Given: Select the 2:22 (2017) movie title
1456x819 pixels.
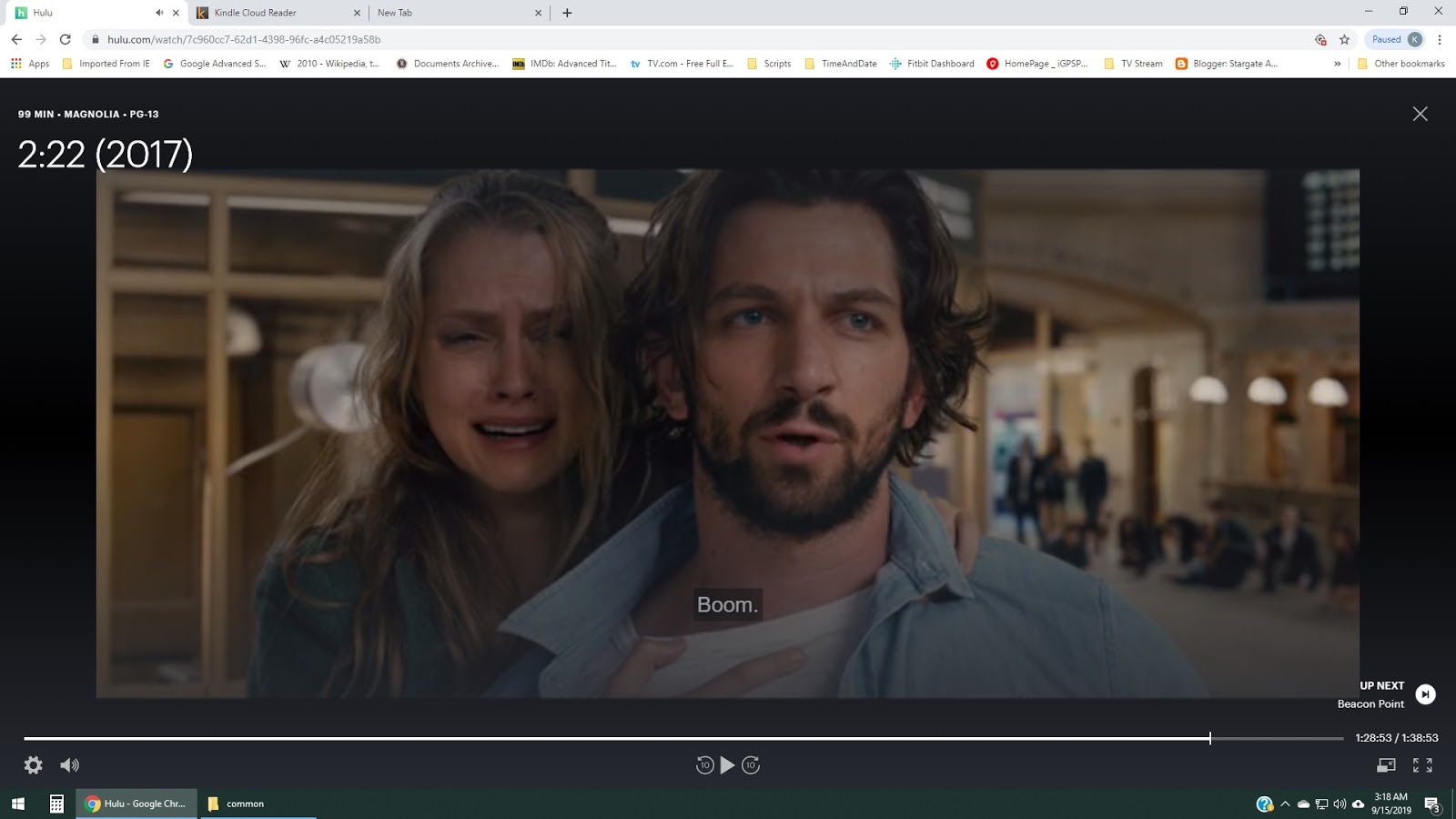Looking at the screenshot, I should point(106,155).
